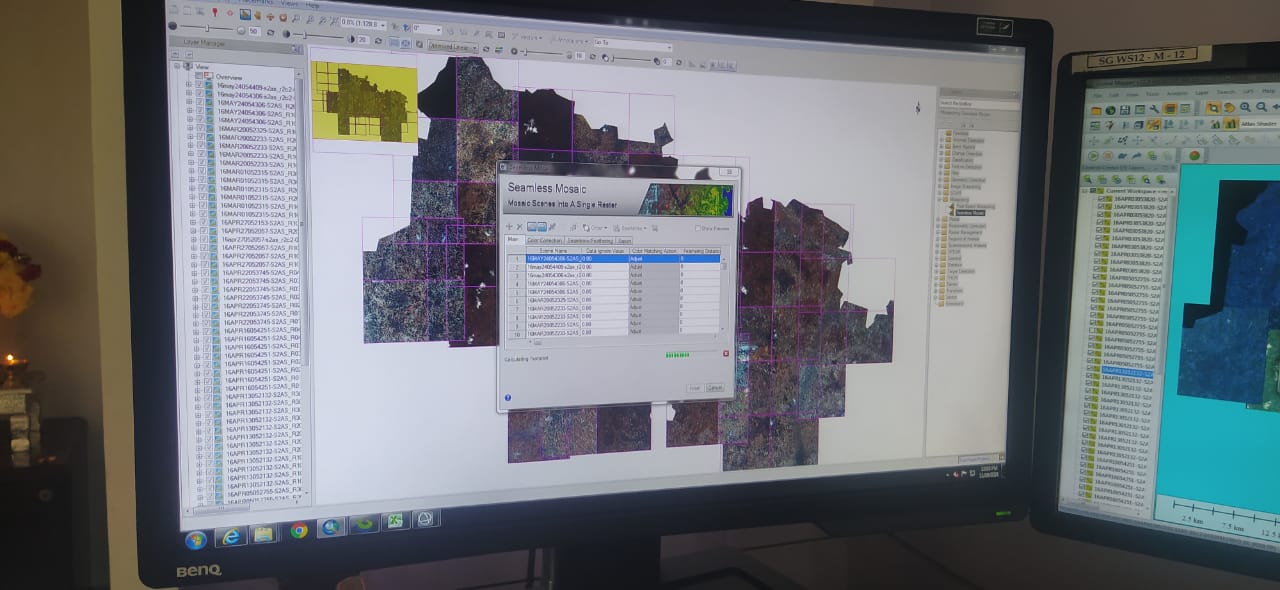
Task: Activate the Pan hand tool
Action: pos(257,16)
